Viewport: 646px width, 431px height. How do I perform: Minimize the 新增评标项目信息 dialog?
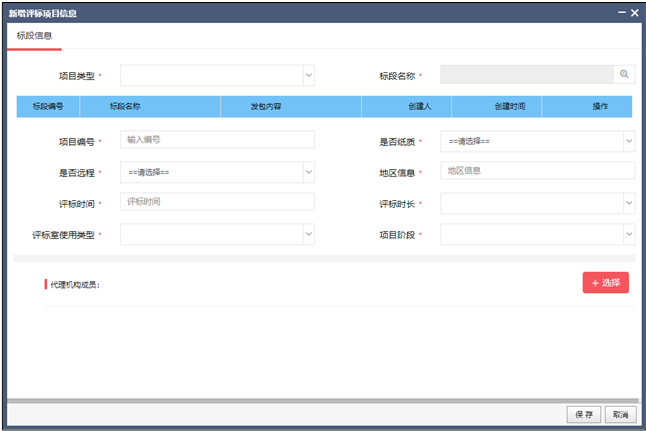620,13
